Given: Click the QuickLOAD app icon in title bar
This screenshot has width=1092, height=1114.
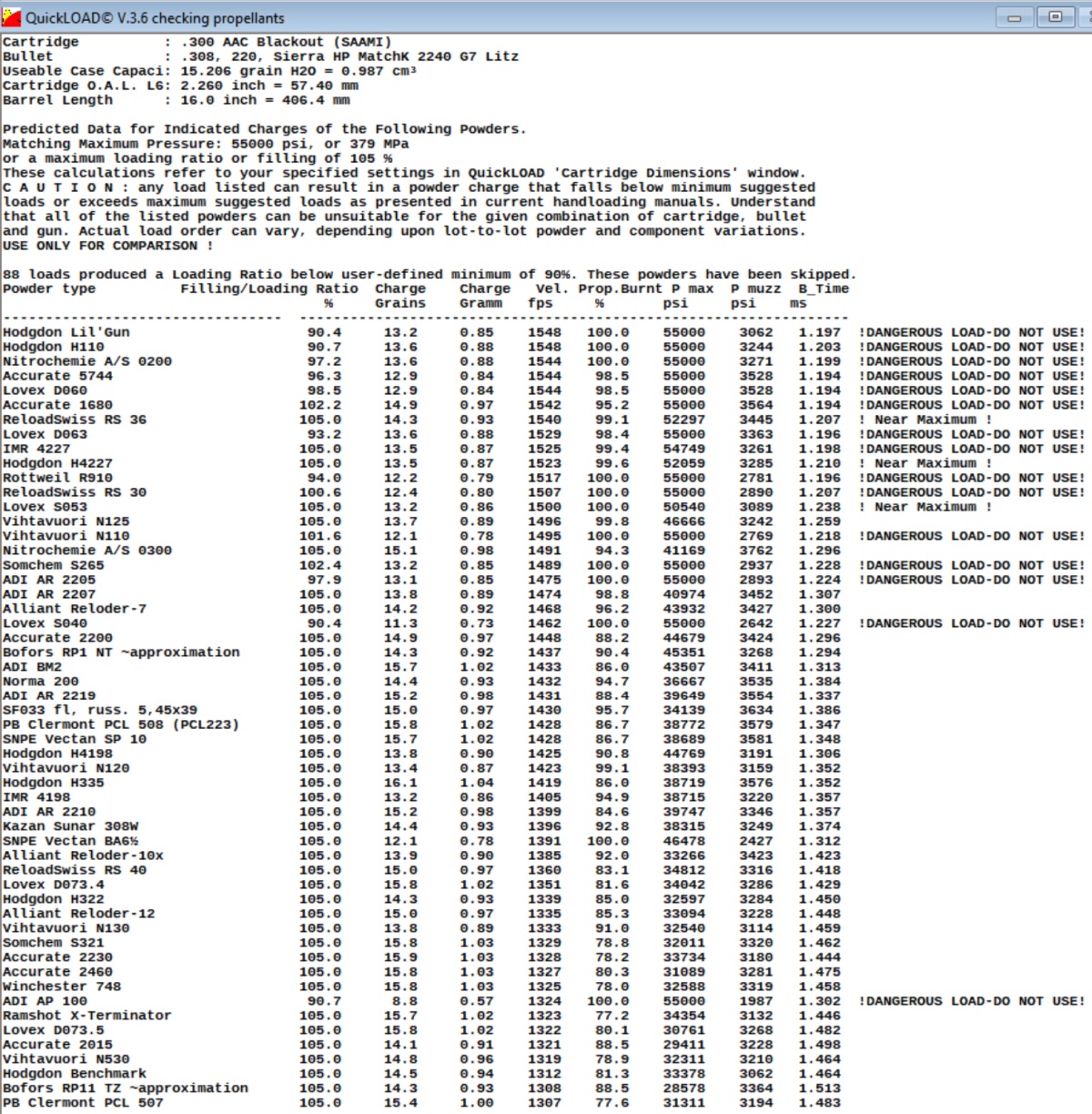Looking at the screenshot, I should click(12, 17).
